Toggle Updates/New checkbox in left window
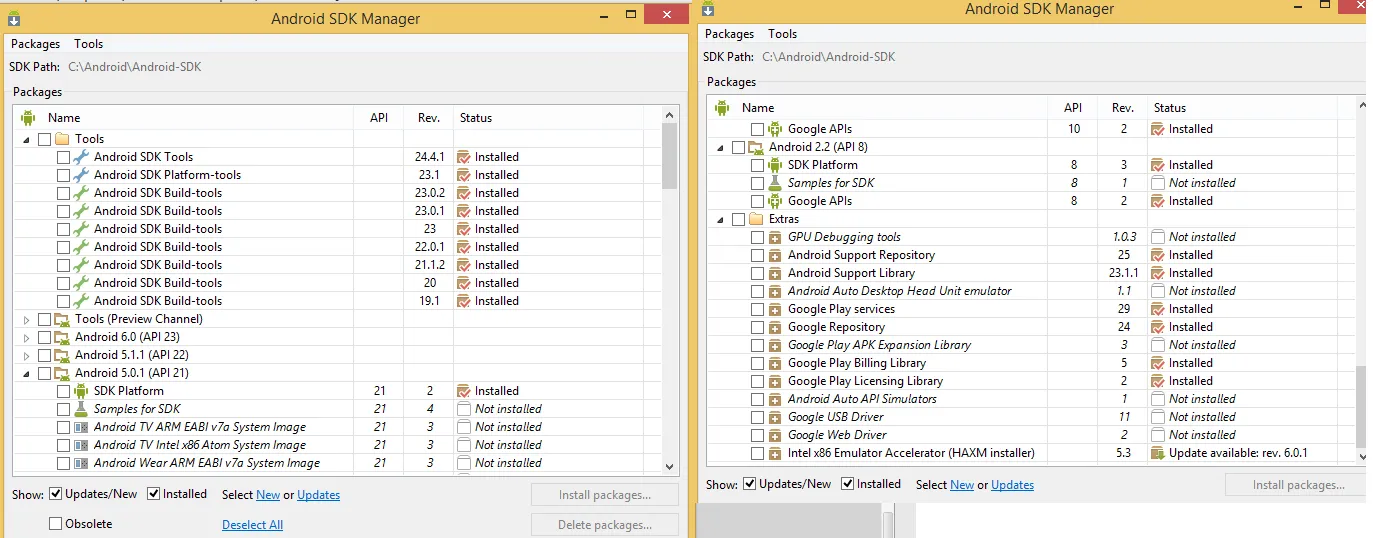The height and width of the screenshot is (538, 1373). (x=56, y=493)
